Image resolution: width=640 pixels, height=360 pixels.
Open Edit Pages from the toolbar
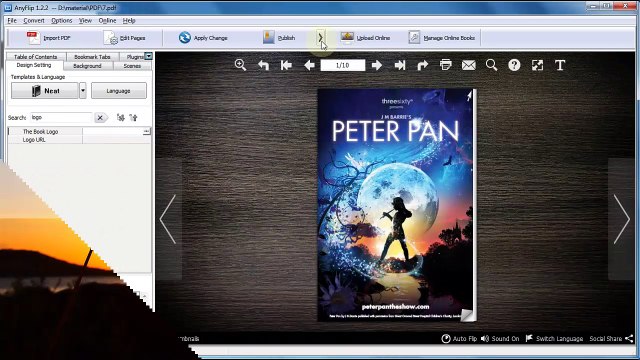point(124,38)
